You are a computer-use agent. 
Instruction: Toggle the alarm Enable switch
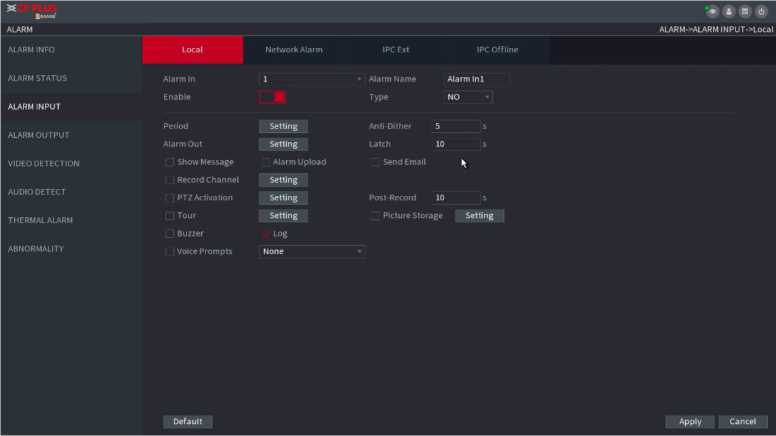point(273,97)
